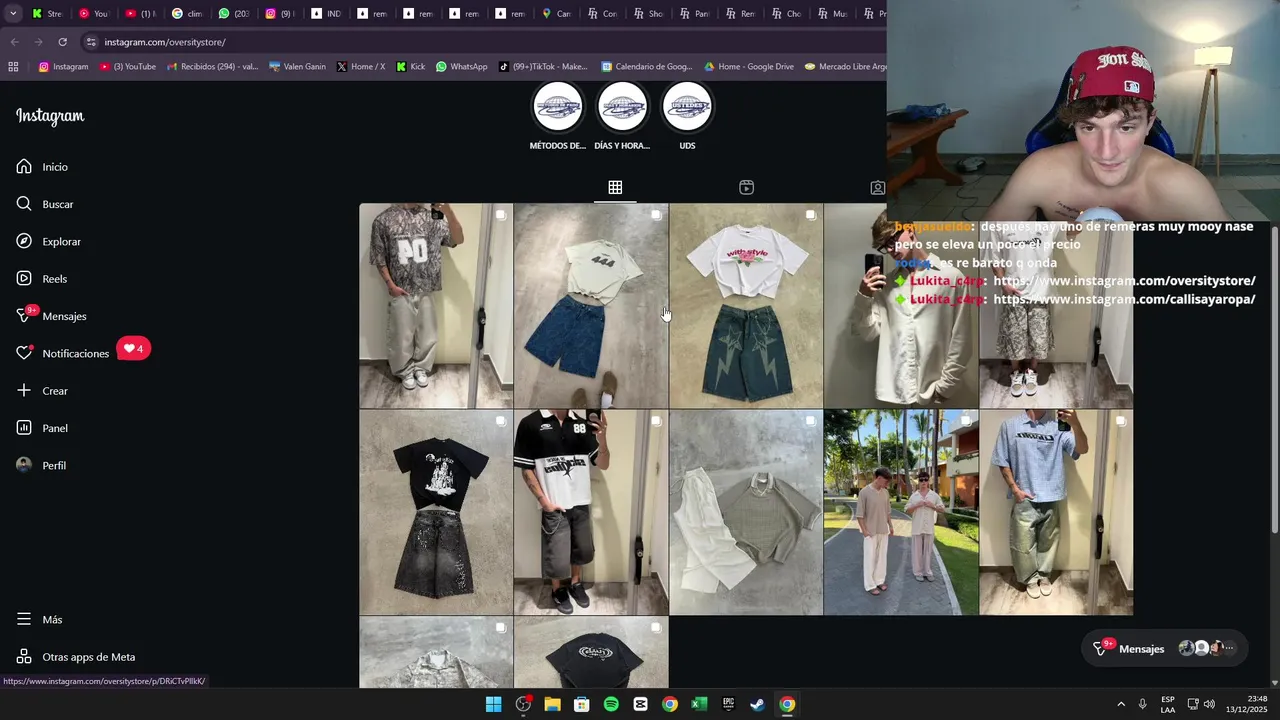Open the site info icon in address bar
Viewport: 1280px width, 720px height.
click(x=91, y=42)
